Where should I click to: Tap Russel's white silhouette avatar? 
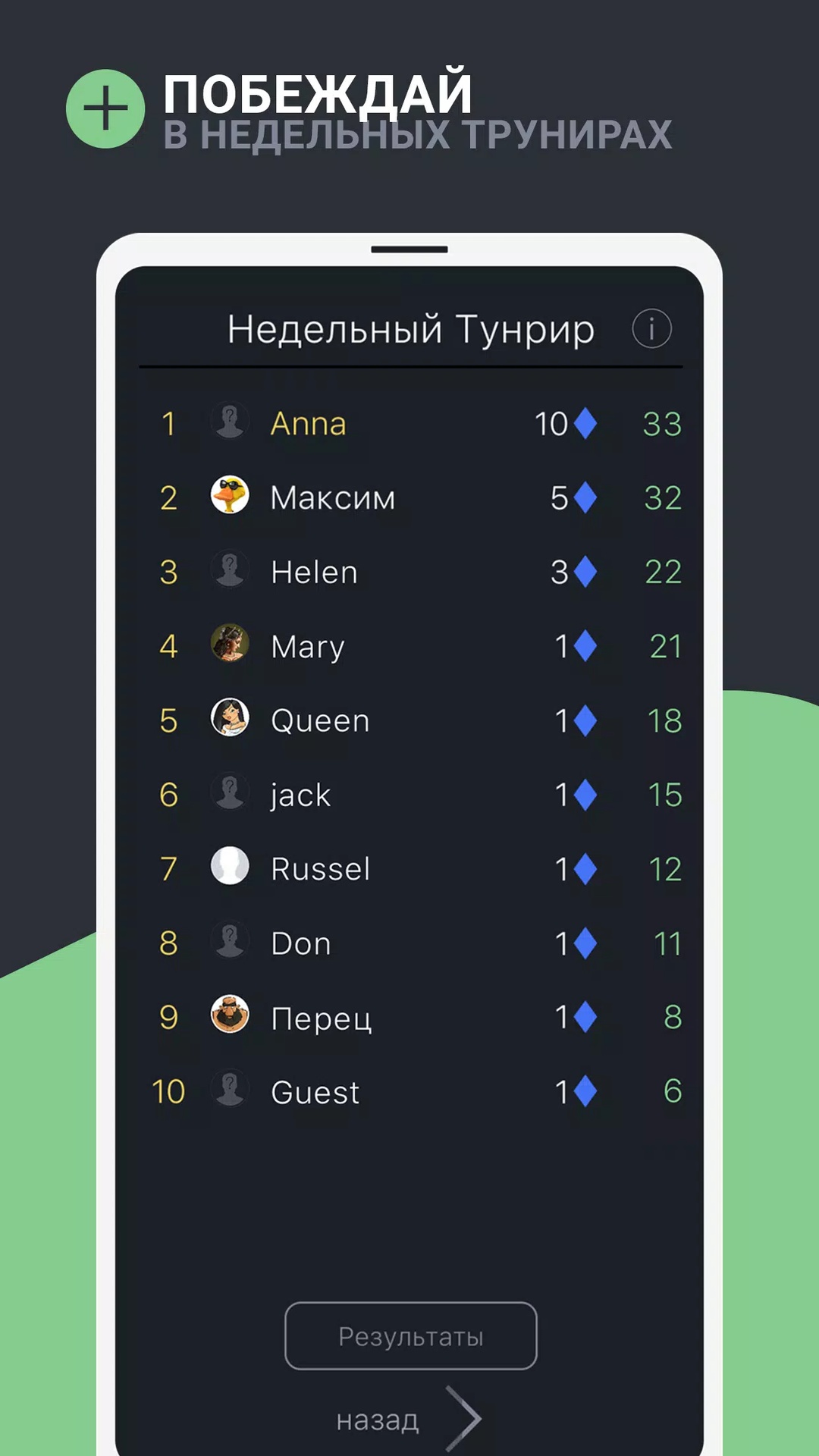(x=230, y=866)
